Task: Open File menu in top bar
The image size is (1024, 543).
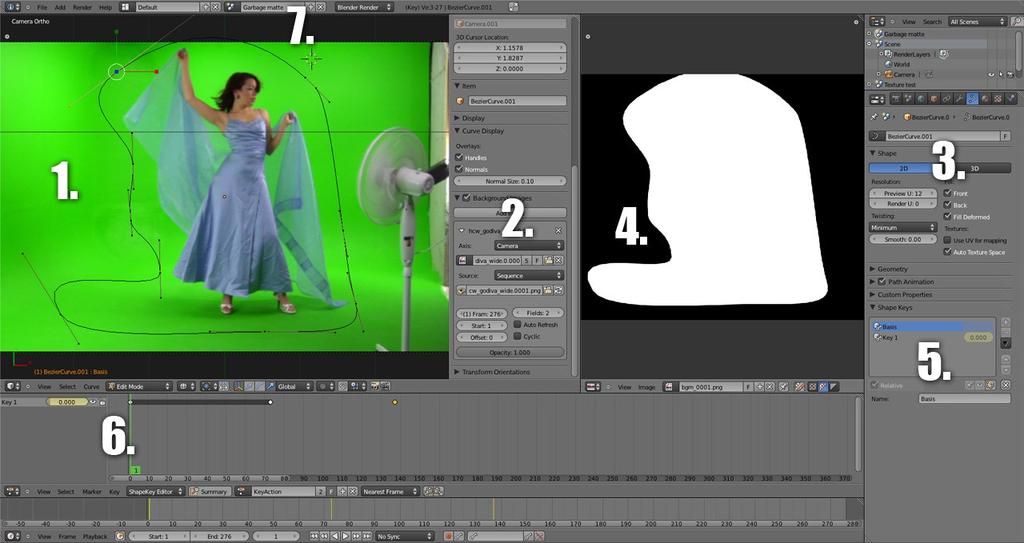Action: coord(42,7)
